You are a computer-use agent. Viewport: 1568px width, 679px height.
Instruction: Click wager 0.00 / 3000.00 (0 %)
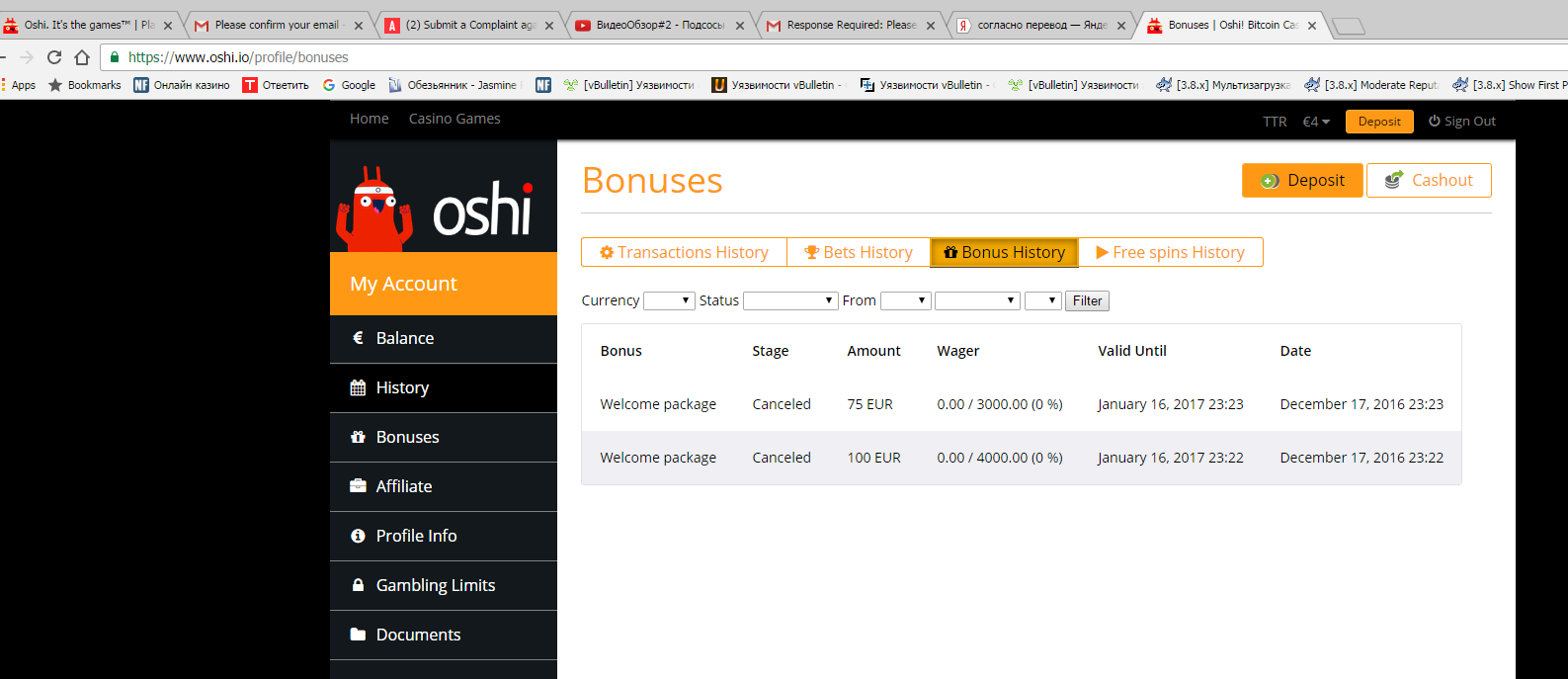point(1000,404)
